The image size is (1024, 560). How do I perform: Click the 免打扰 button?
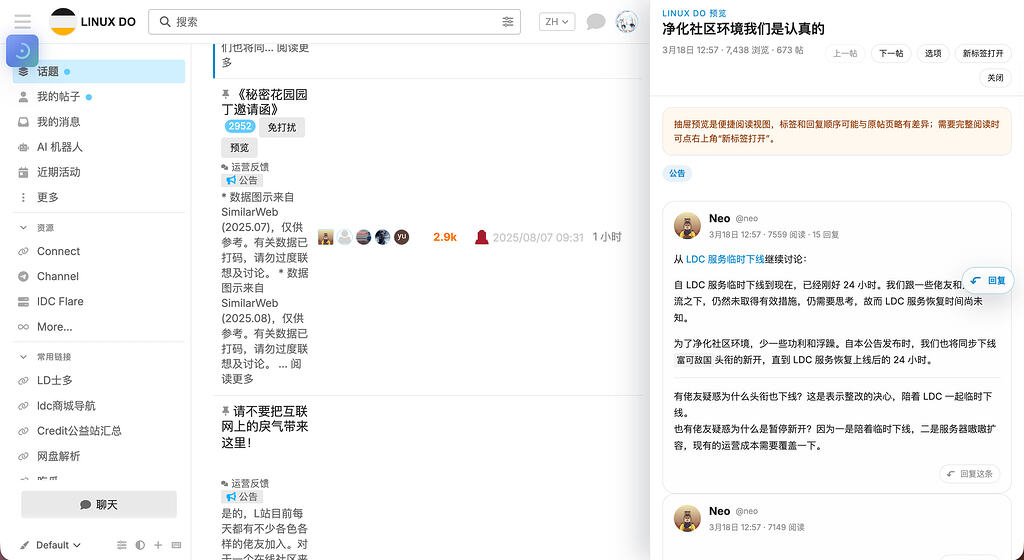click(x=282, y=127)
